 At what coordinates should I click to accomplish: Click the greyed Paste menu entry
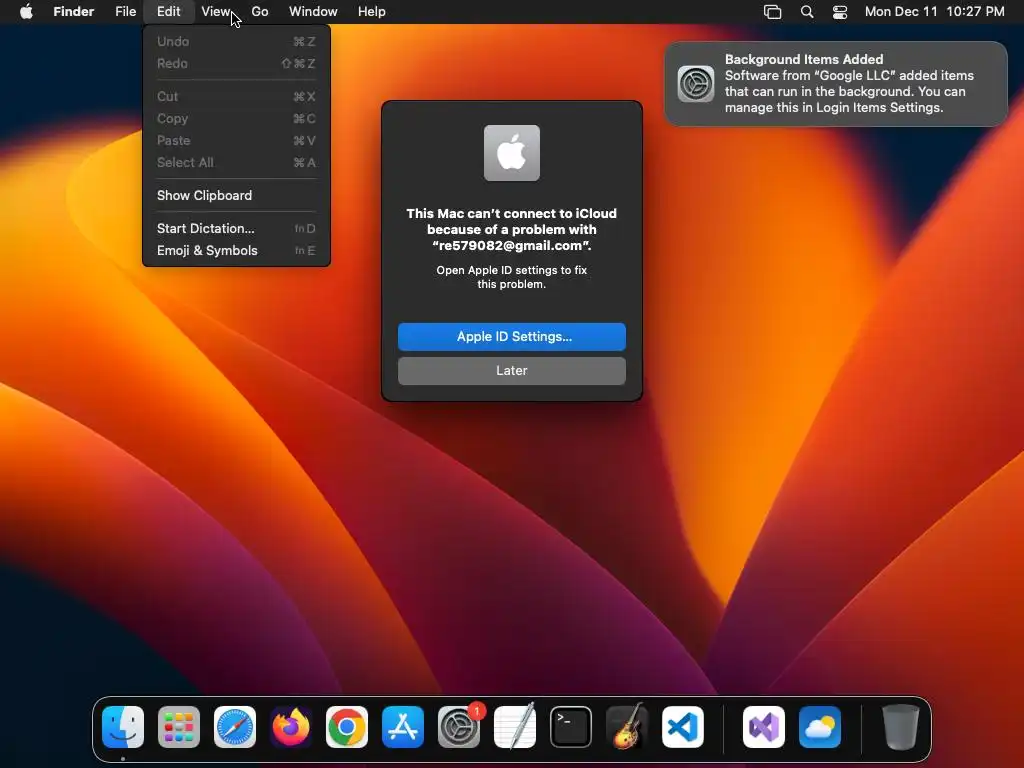click(x=236, y=140)
